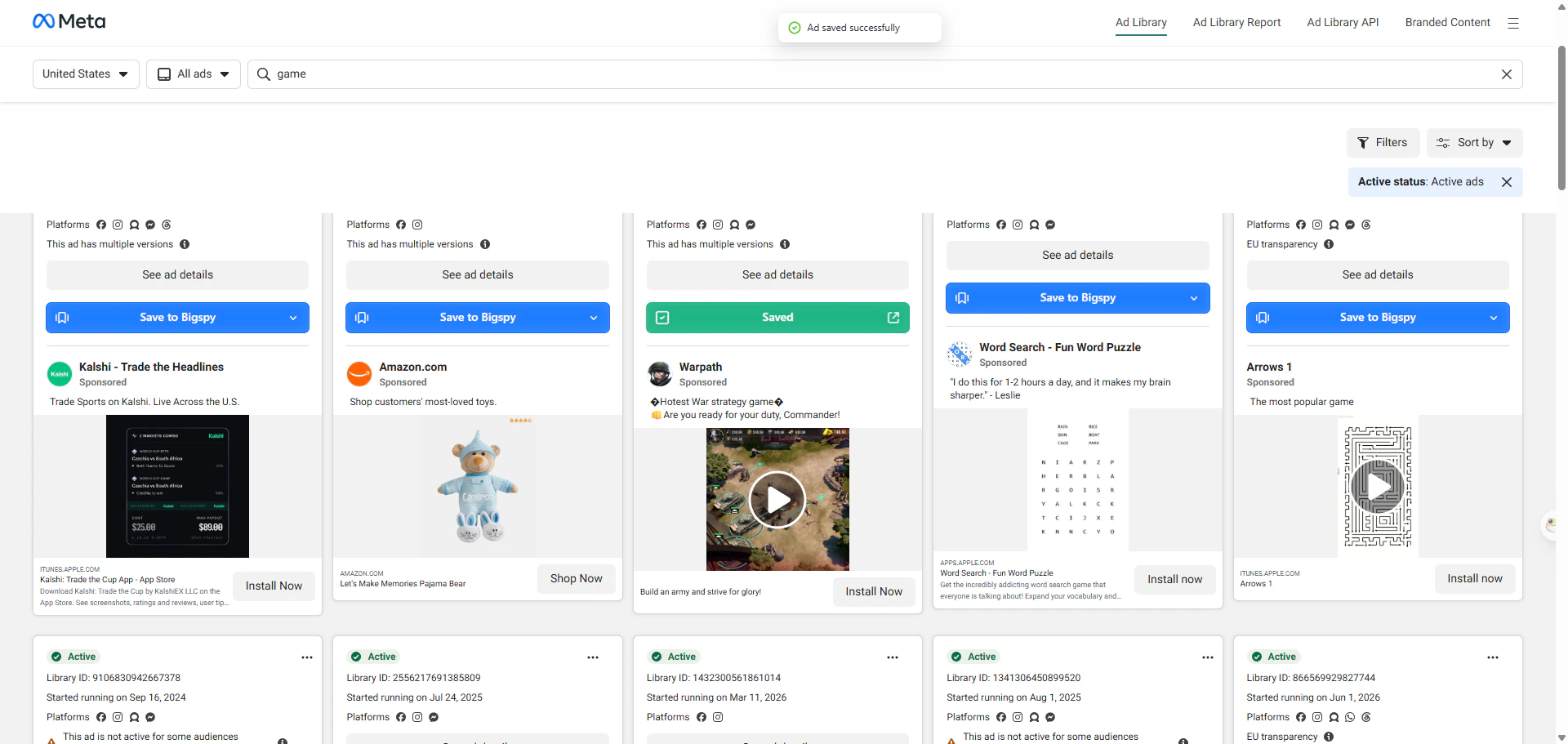Open the 'Kalshi - Trade the Headlines' advertiser name
The width and height of the screenshot is (1568, 744).
[x=151, y=368]
